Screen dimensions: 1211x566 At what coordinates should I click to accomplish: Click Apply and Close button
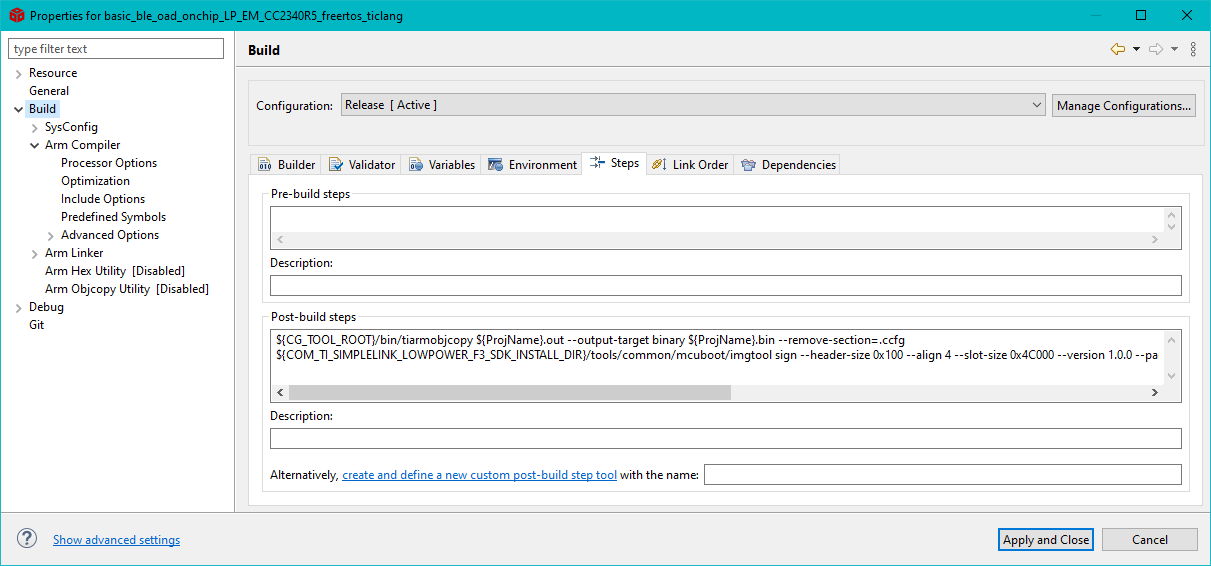pos(1047,539)
